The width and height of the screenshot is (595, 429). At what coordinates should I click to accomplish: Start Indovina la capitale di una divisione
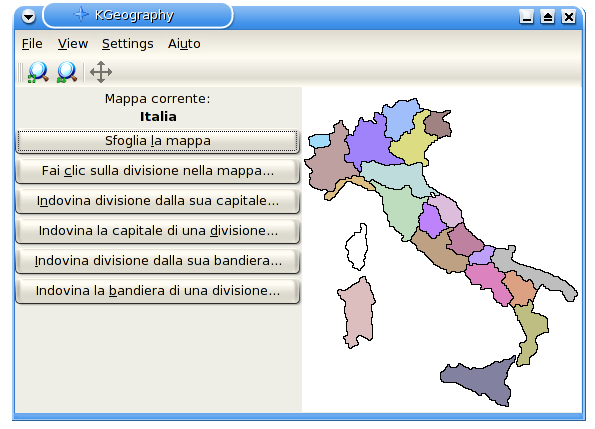157,231
